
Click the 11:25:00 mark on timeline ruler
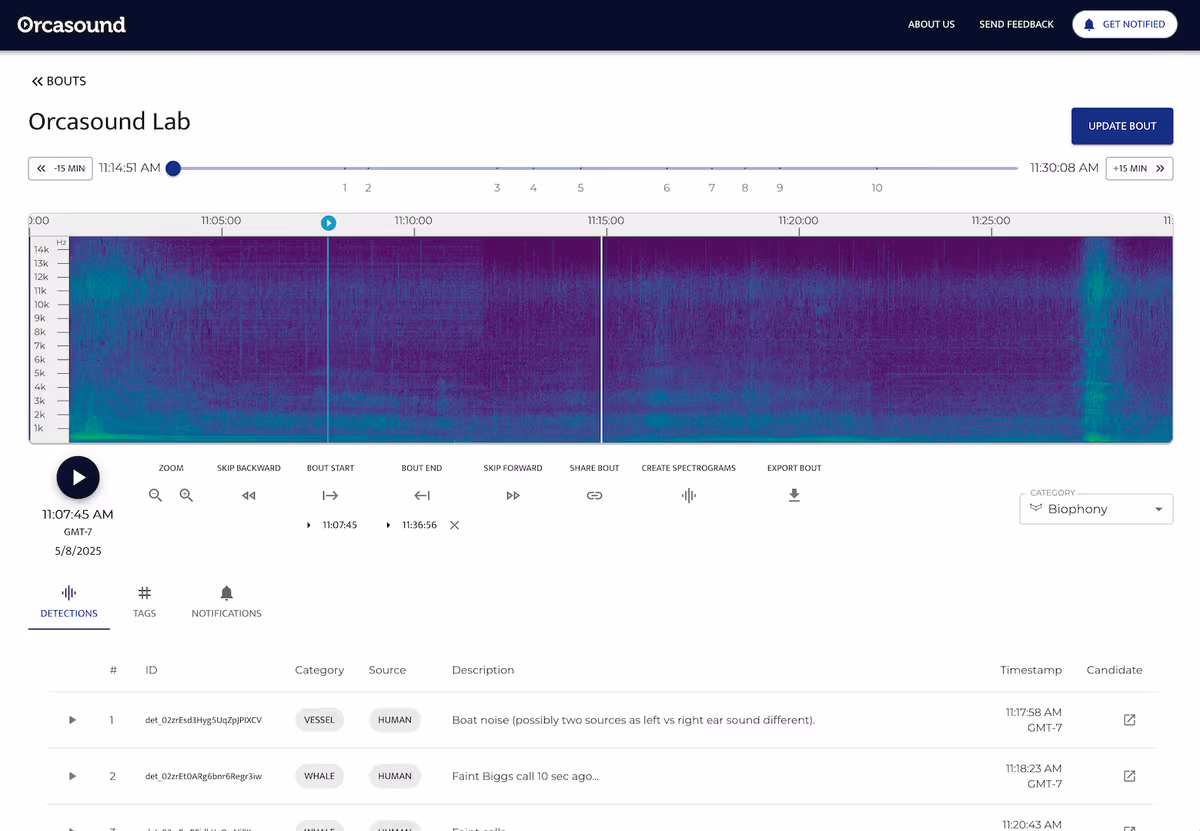[991, 220]
